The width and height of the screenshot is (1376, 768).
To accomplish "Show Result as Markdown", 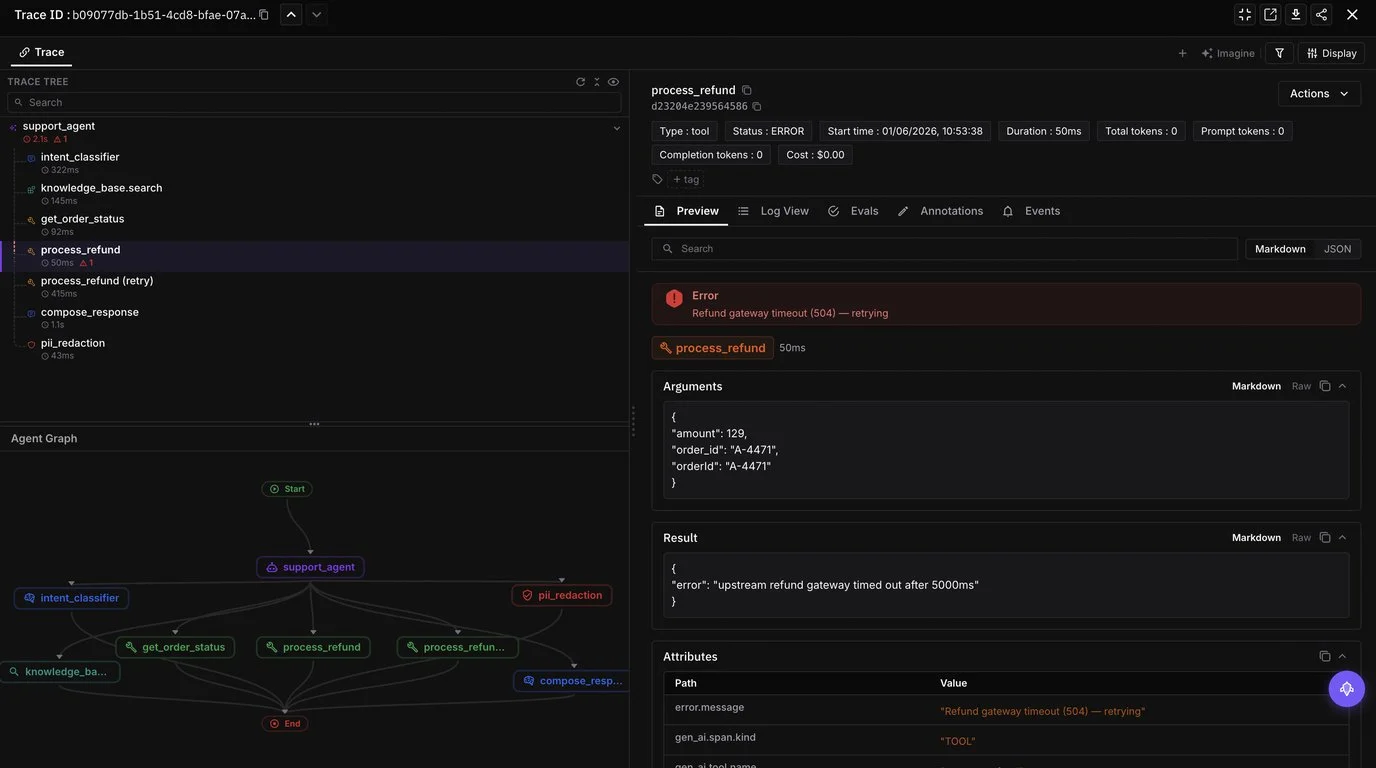I will (x=1256, y=538).
